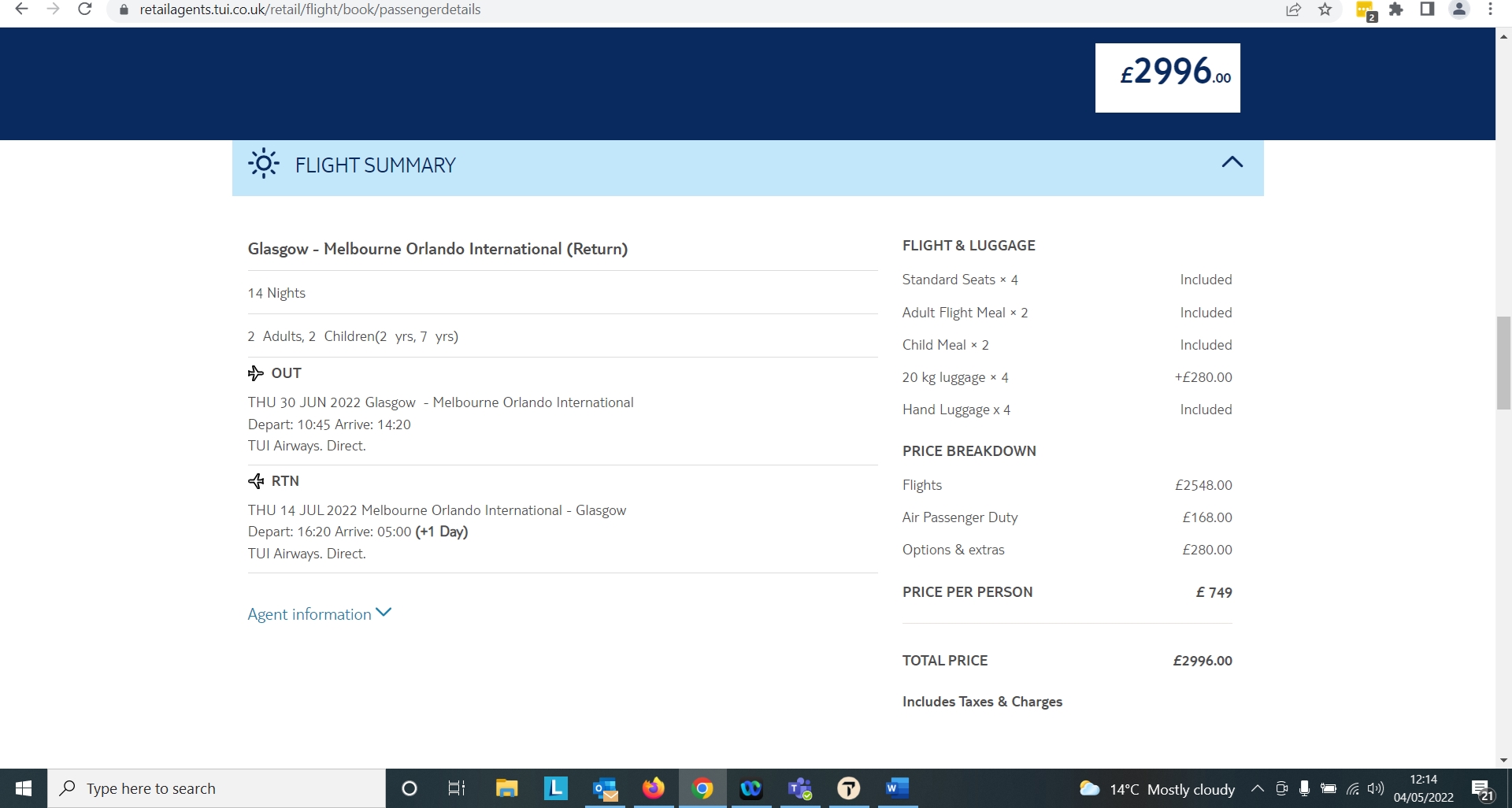Go forward in browser history
The height and width of the screenshot is (808, 1512).
click(54, 9)
